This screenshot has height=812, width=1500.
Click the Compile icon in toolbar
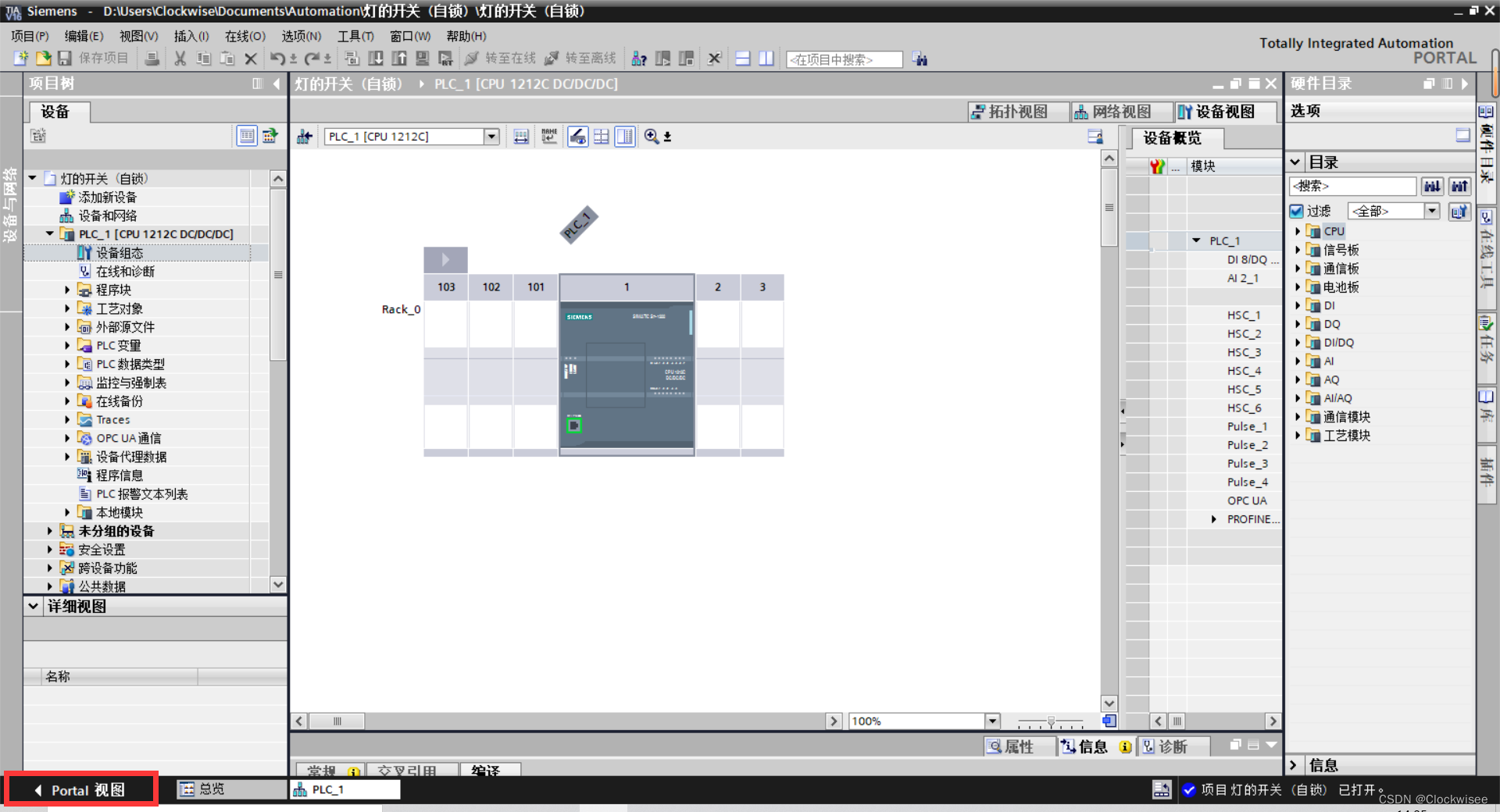coord(352,59)
